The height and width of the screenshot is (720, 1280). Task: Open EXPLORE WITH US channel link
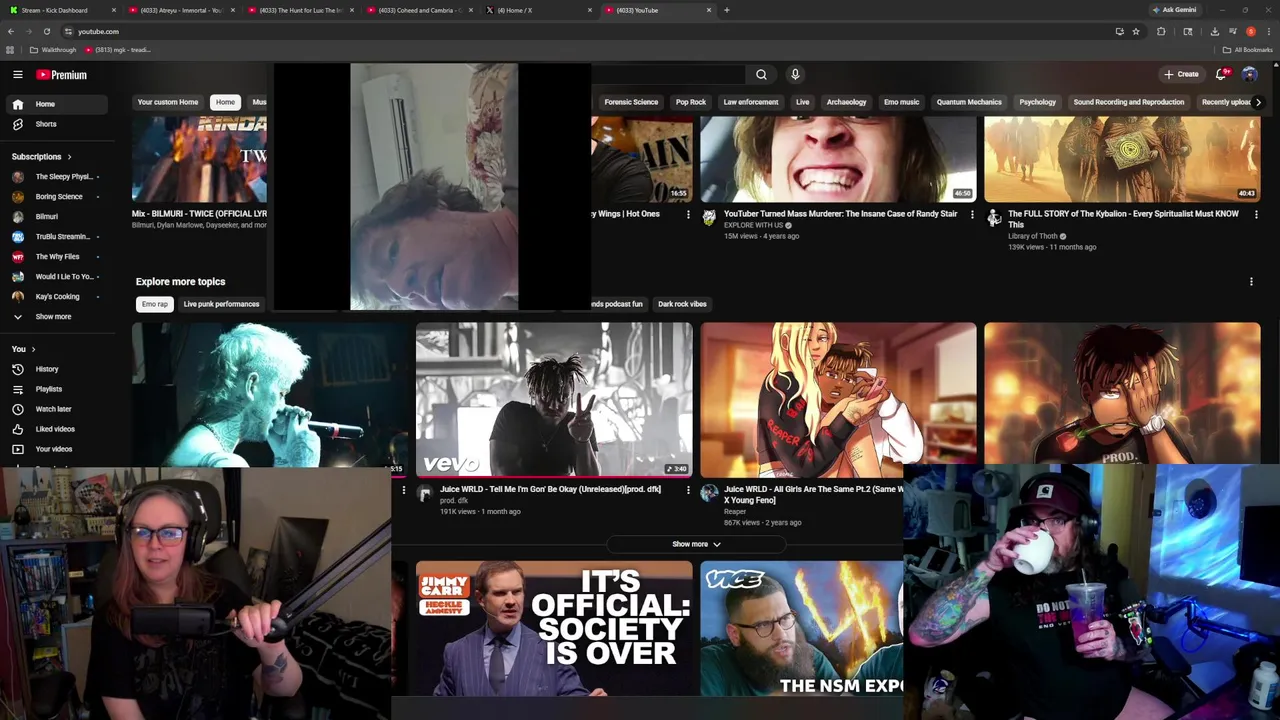point(753,225)
